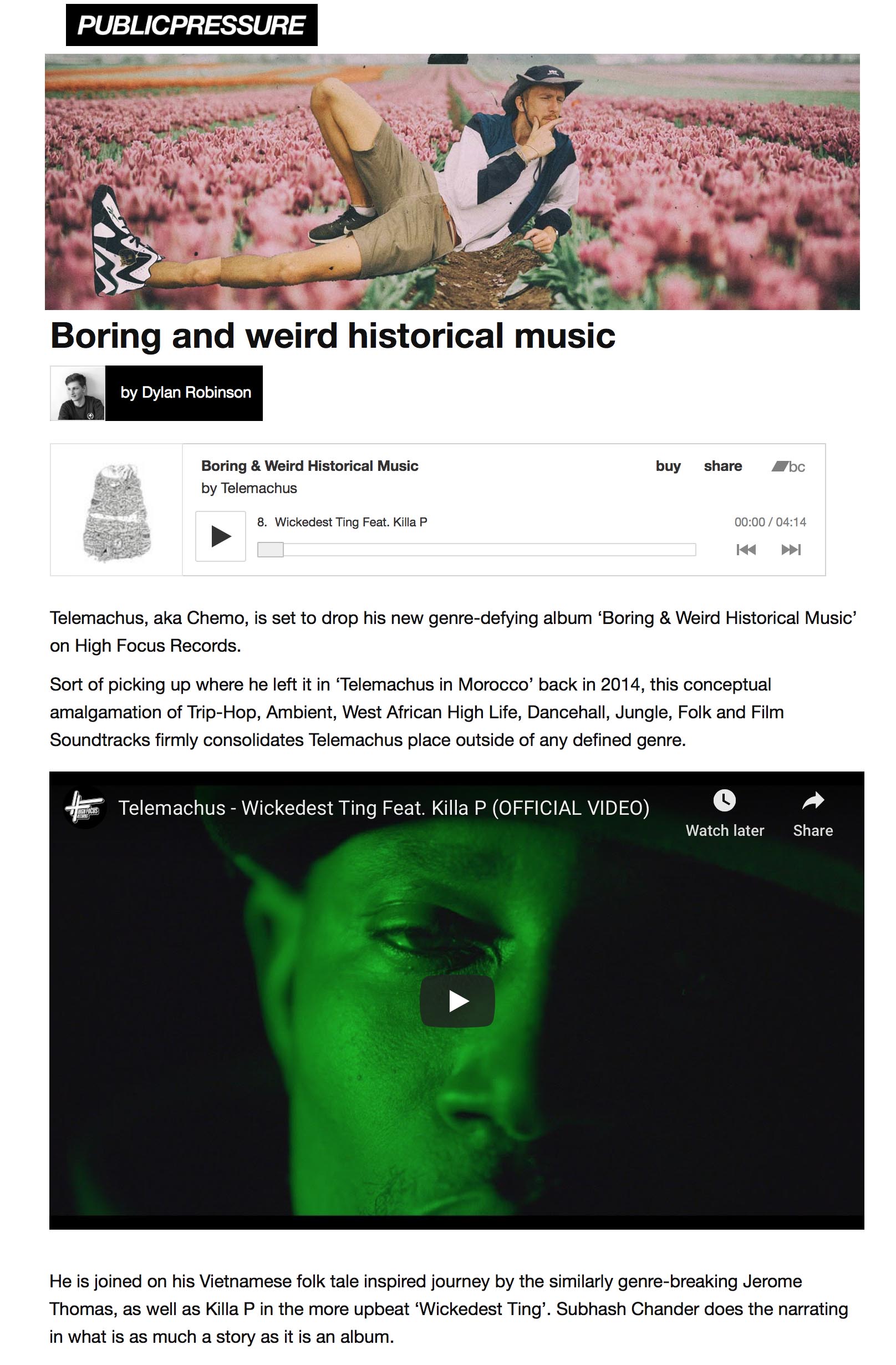Click the Watch later clock icon
896x1365 pixels.
(724, 800)
